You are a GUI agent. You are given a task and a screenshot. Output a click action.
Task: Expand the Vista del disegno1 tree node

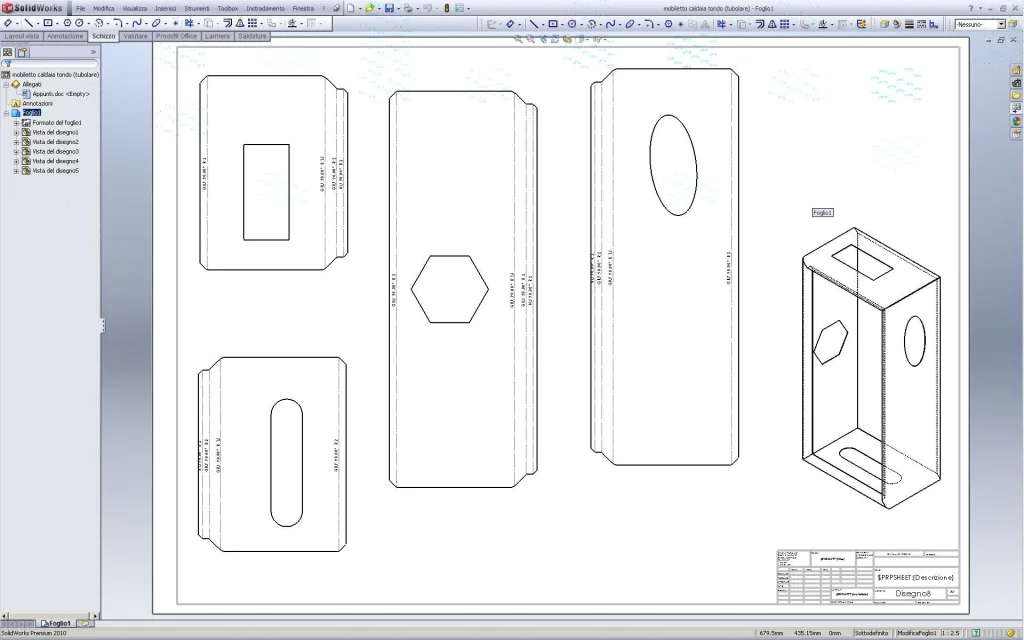point(16,133)
